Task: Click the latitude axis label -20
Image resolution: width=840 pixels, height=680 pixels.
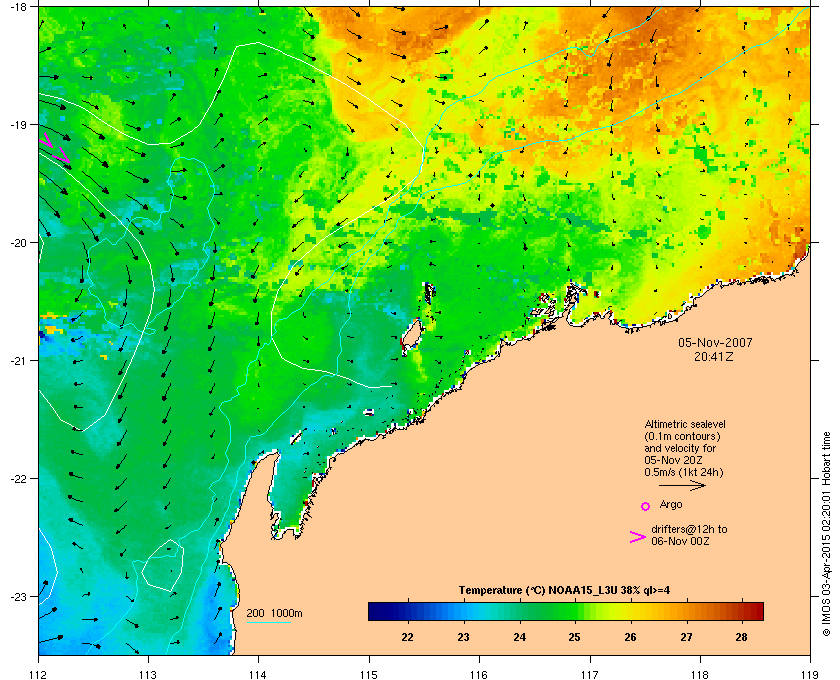Action: 18,242
